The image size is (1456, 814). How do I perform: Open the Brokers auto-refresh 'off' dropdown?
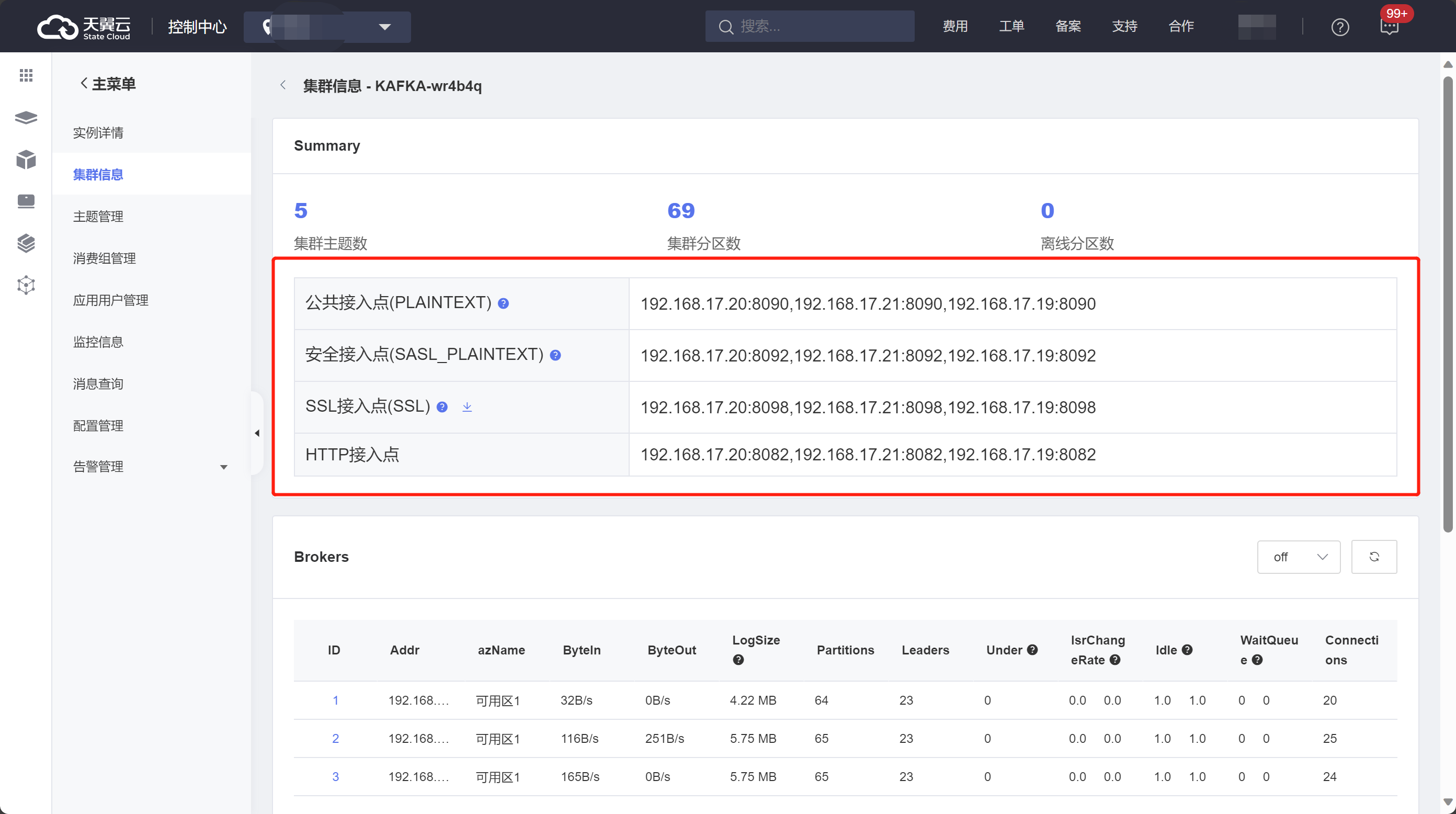(1298, 557)
